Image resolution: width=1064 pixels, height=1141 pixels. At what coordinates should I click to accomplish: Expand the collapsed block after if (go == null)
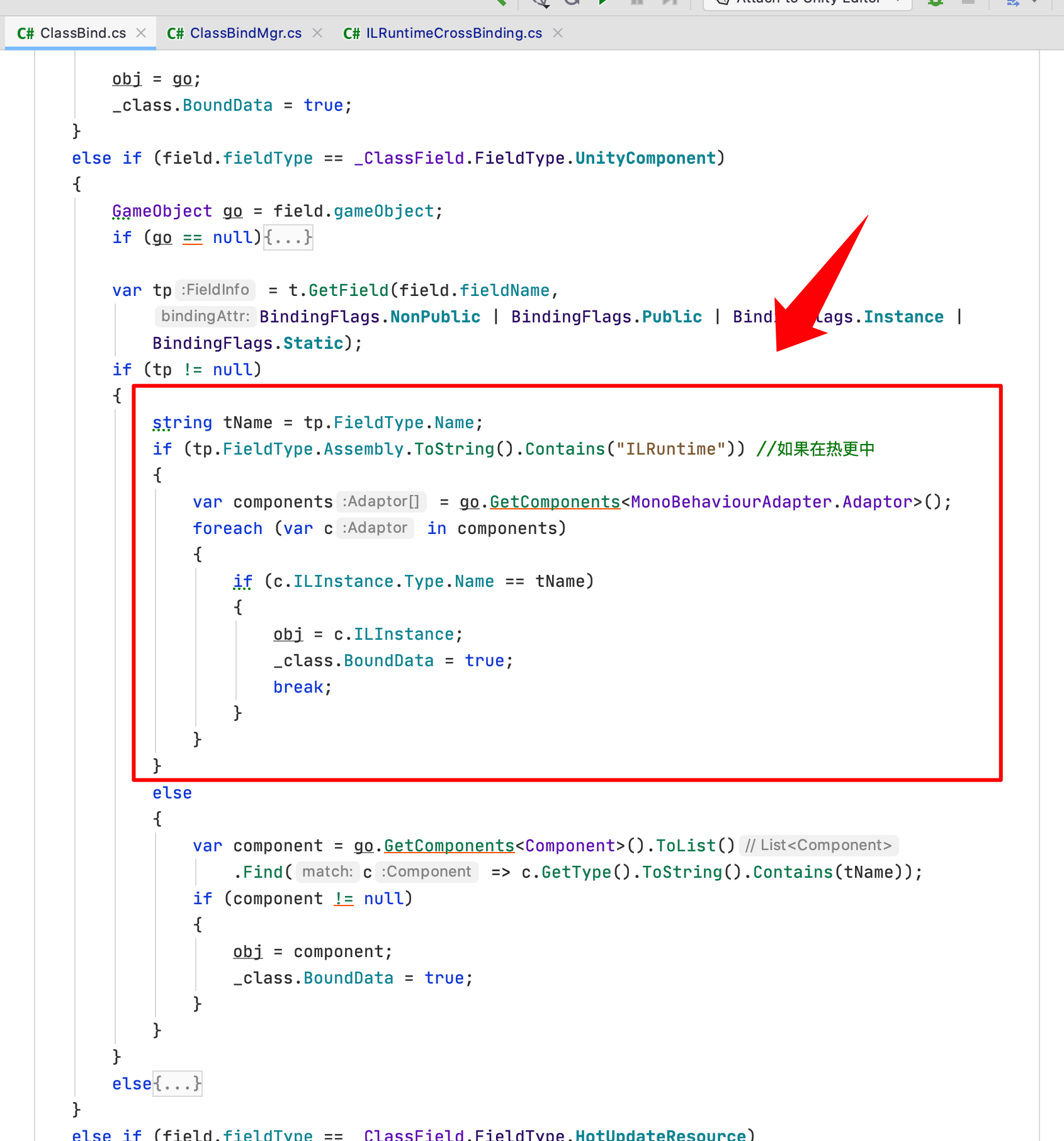click(x=287, y=237)
